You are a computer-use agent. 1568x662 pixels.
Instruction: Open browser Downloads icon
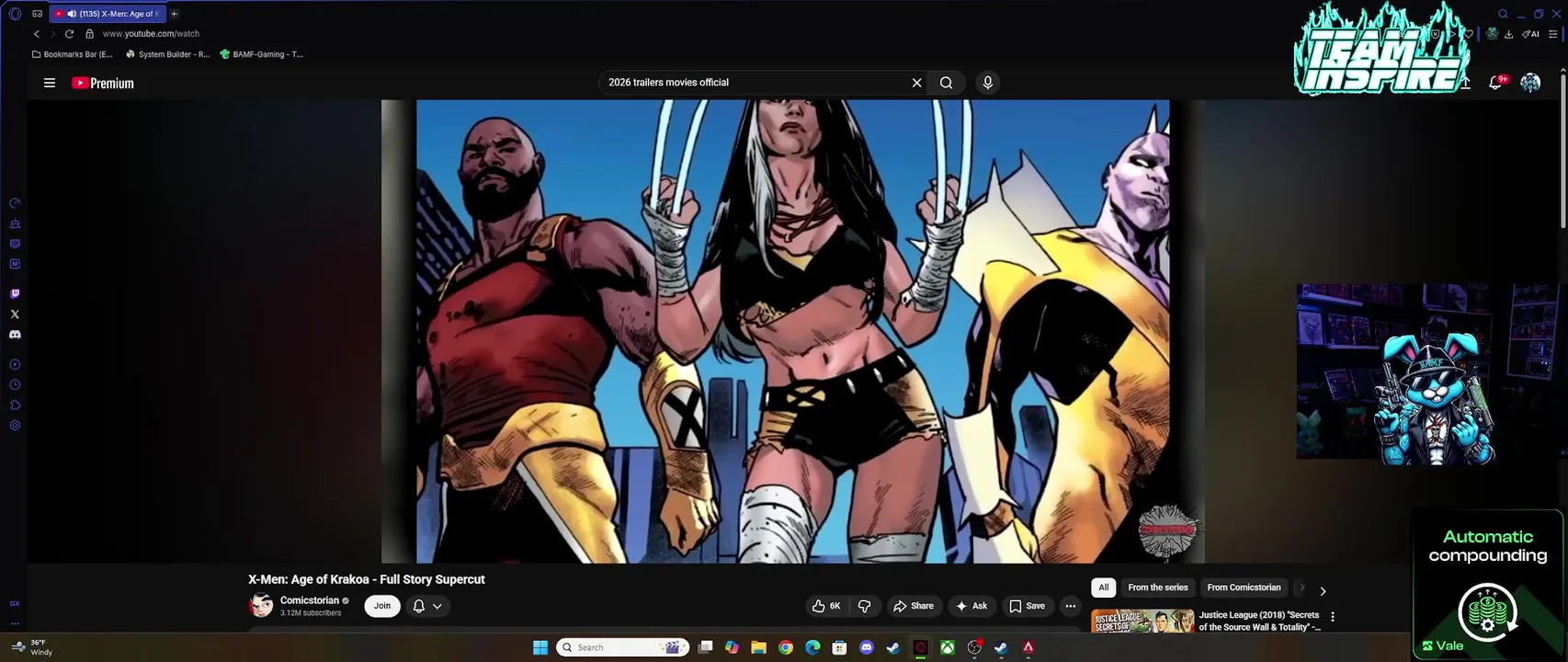click(x=1508, y=34)
